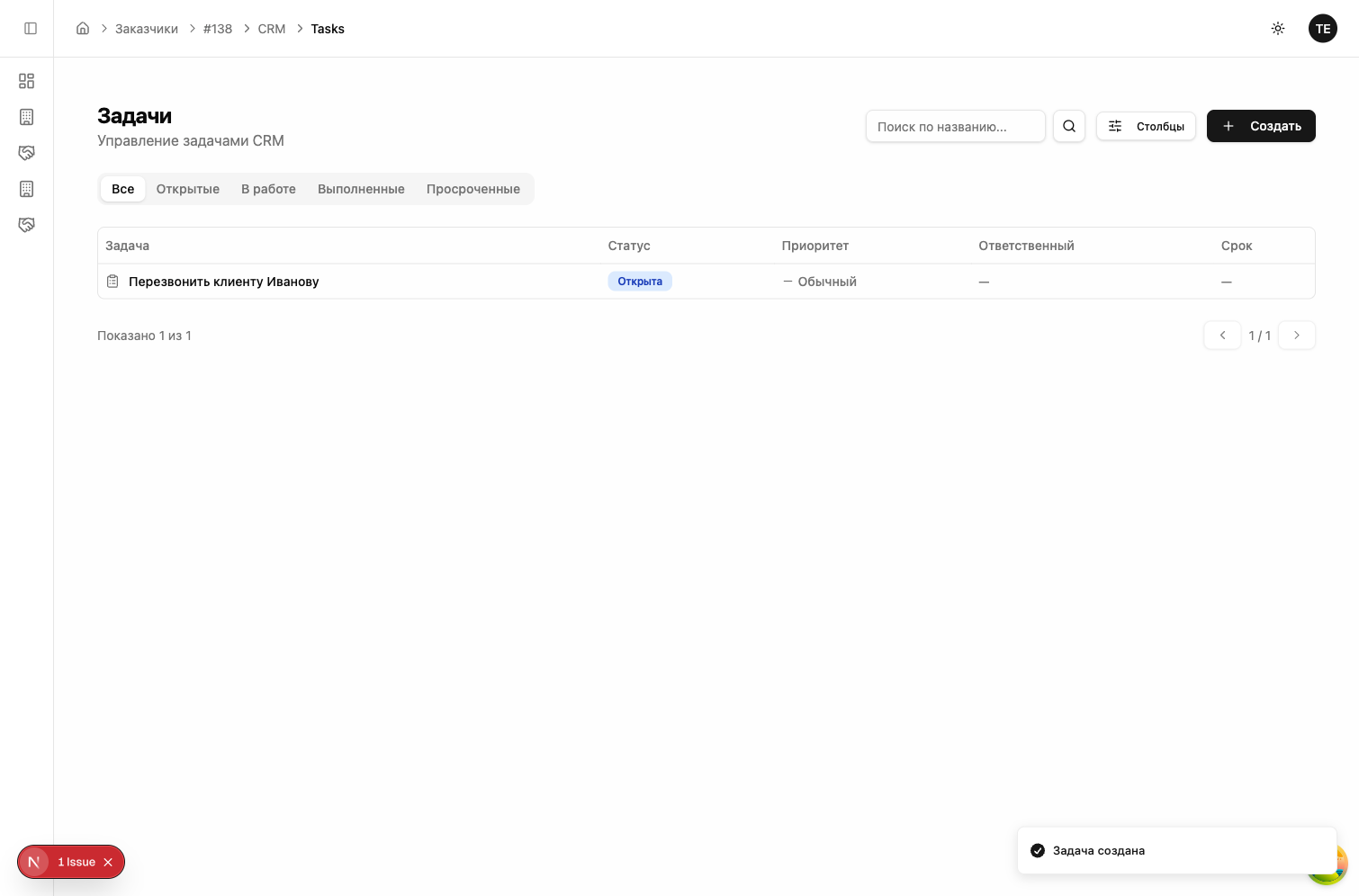
Task: Open the task Перезвонить клиенту Иванову
Action: 223,282
